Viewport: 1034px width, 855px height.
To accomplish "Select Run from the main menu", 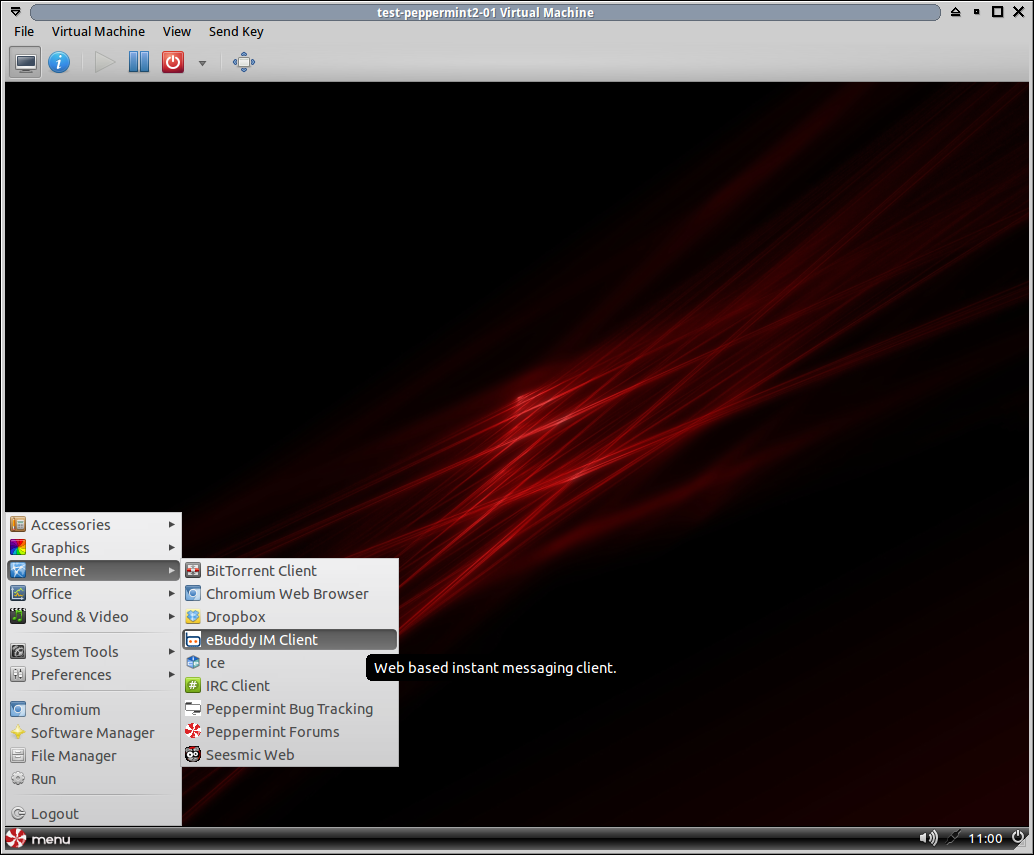I will click(x=93, y=779).
